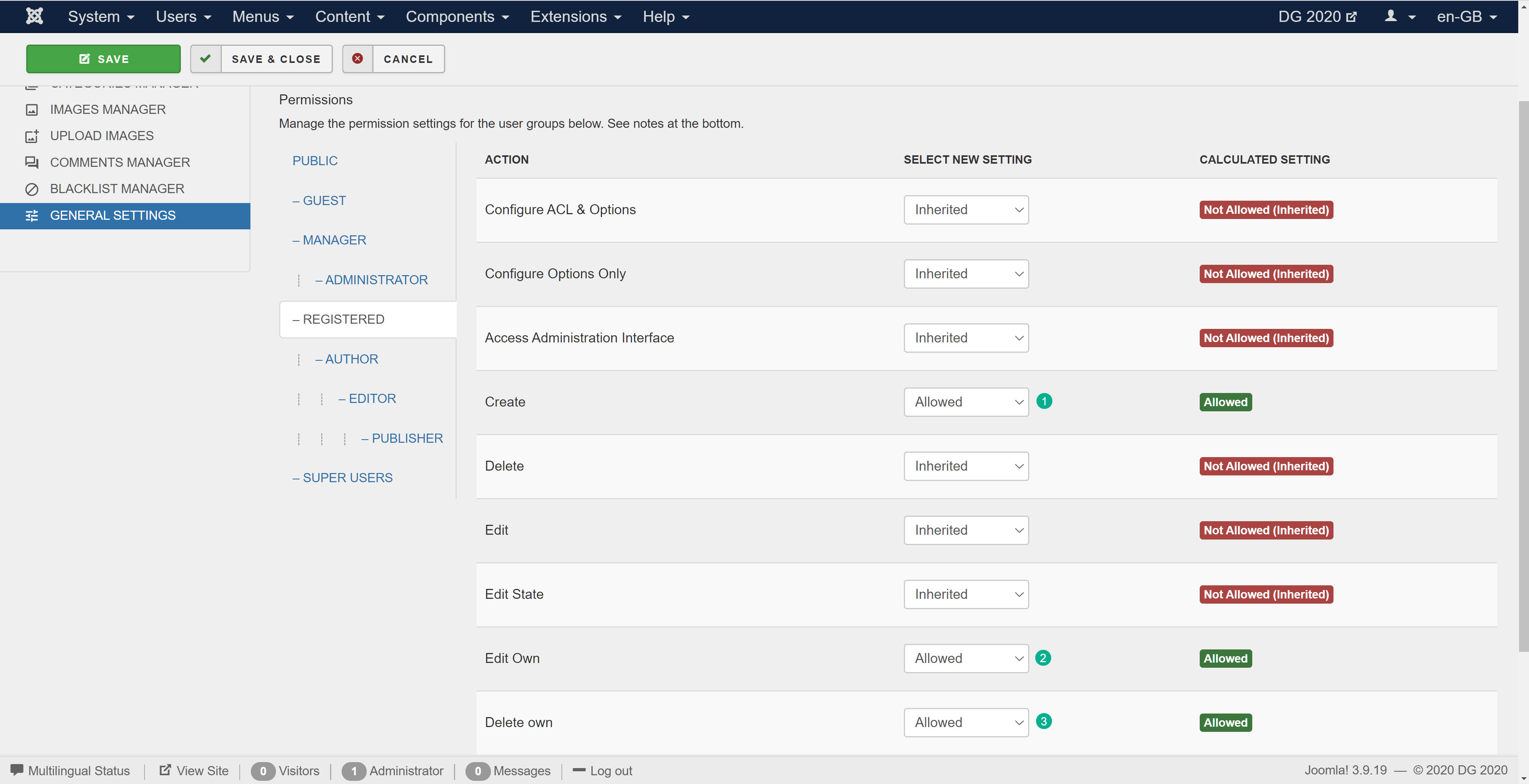The height and width of the screenshot is (784, 1529).
Task: Click the General Settings sliders icon
Action: [x=32, y=215]
